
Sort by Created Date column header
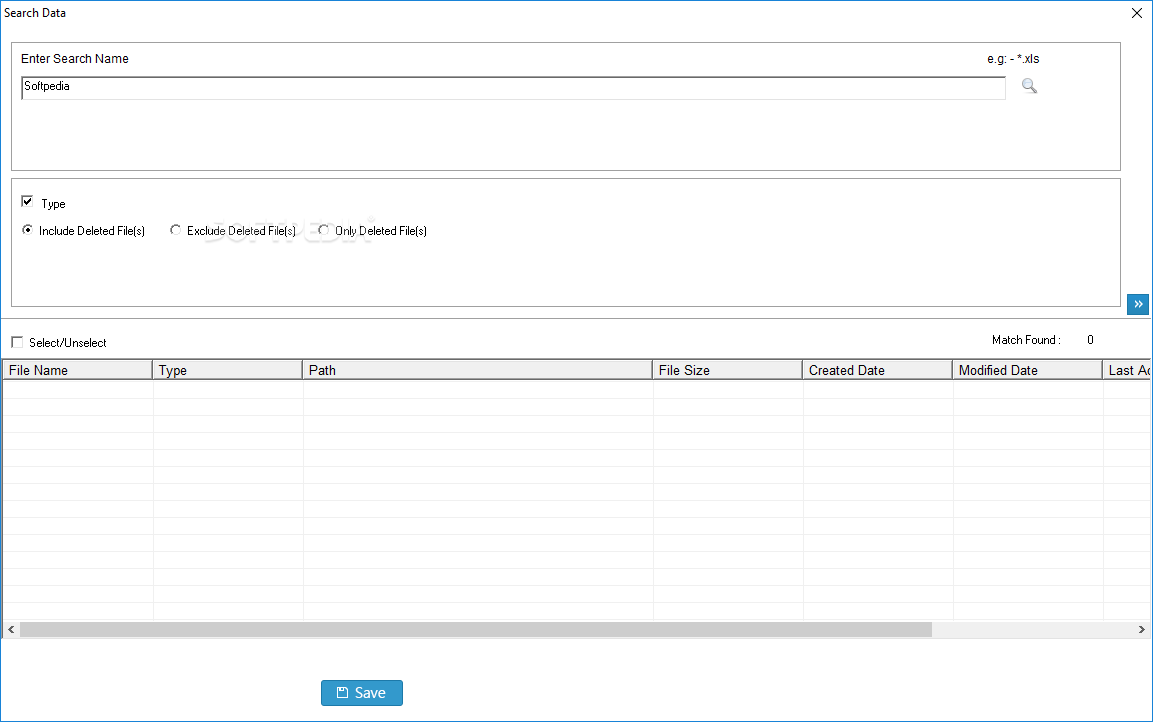[x=877, y=370]
